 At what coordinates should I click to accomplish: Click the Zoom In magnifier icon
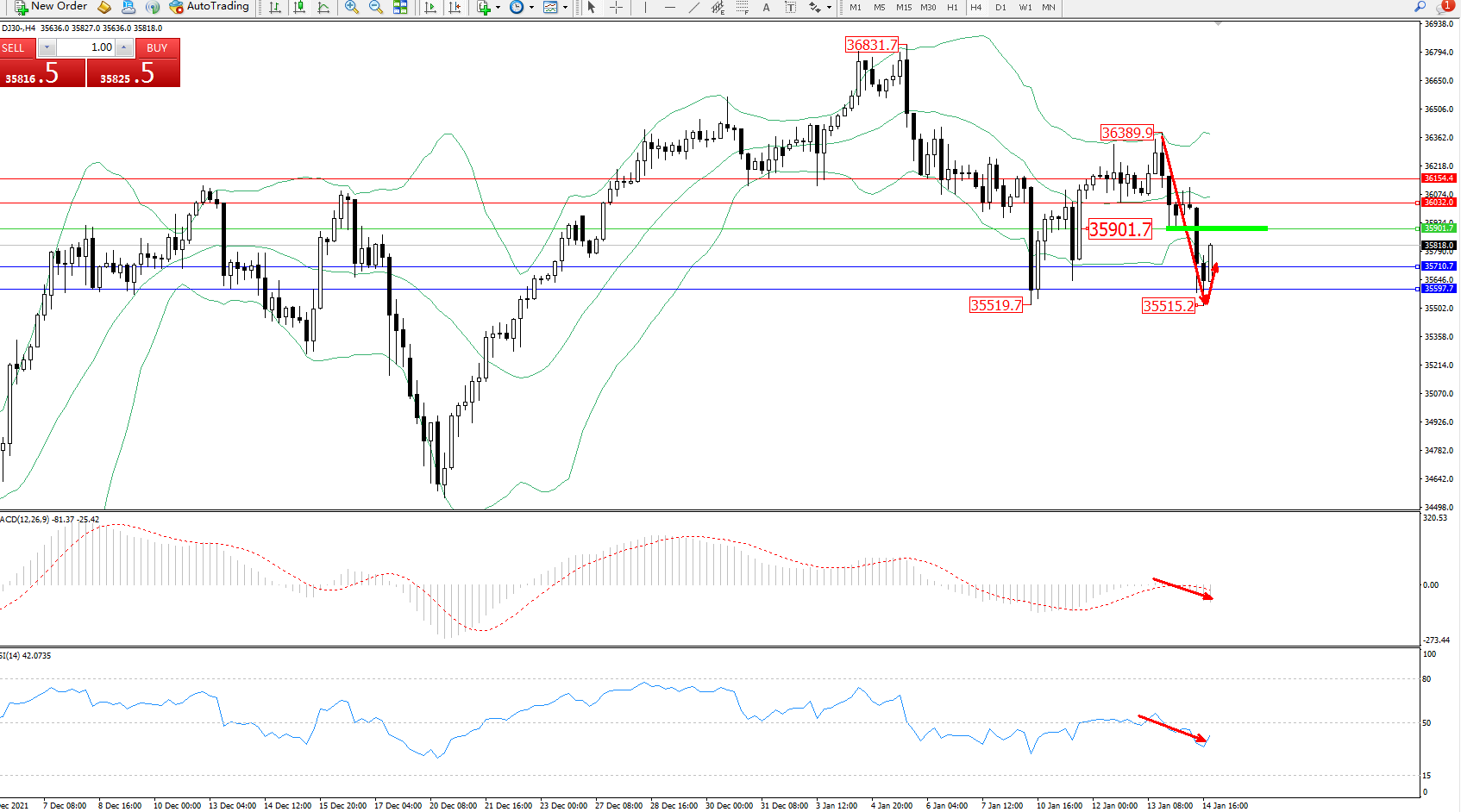pos(351,7)
